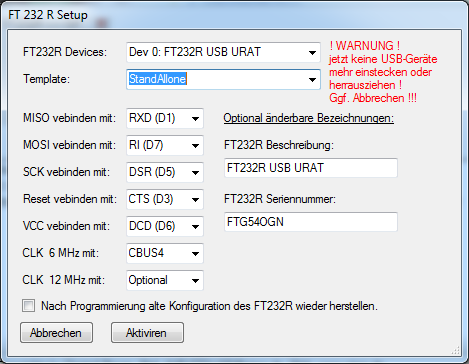This screenshot has width=469, height=364.
Task: Open CLK 6 MHz dropdown showing CBUS4
Action: [165, 253]
